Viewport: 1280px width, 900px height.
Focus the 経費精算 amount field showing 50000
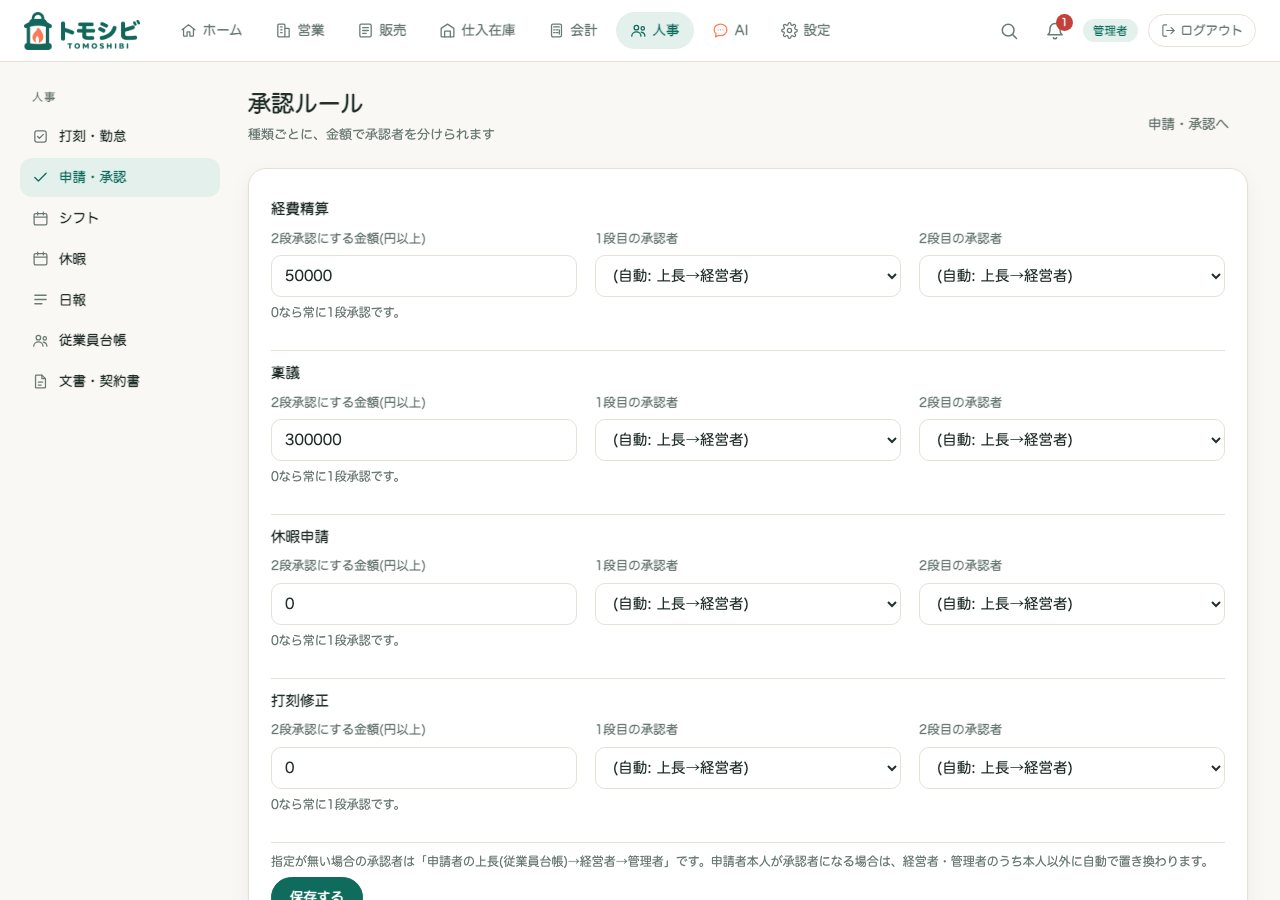coord(424,276)
